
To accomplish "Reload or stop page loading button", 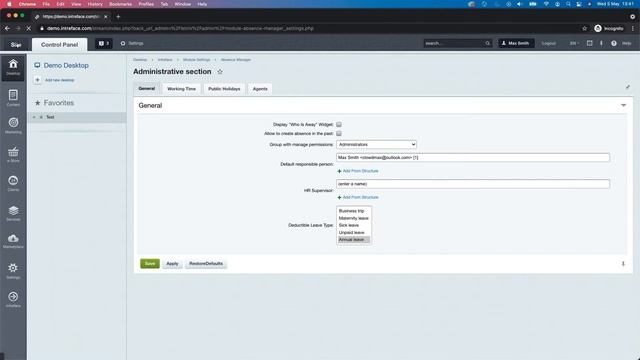I will 29,29.
